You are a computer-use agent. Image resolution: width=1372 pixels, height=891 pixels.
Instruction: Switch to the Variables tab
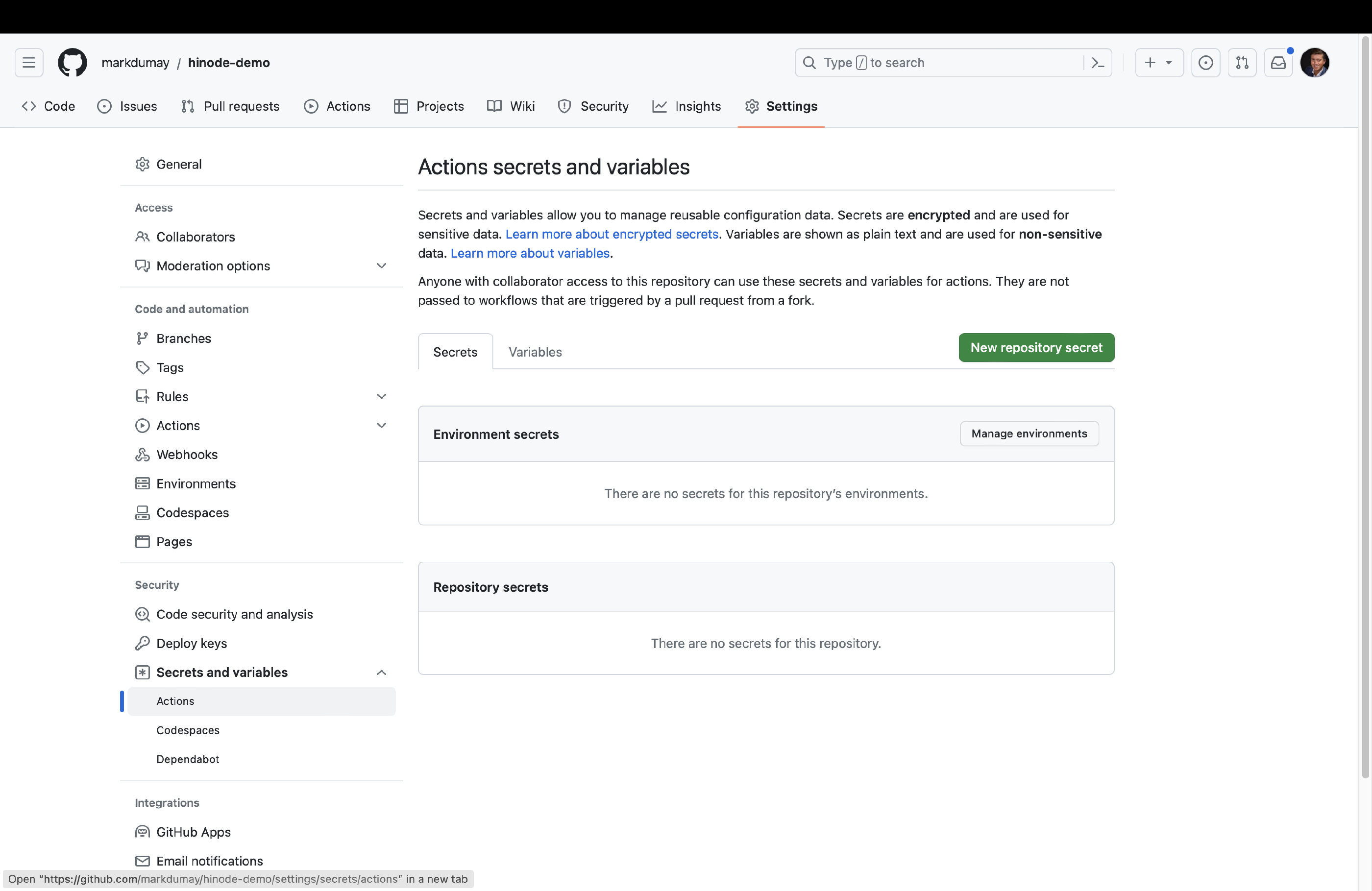coord(535,352)
